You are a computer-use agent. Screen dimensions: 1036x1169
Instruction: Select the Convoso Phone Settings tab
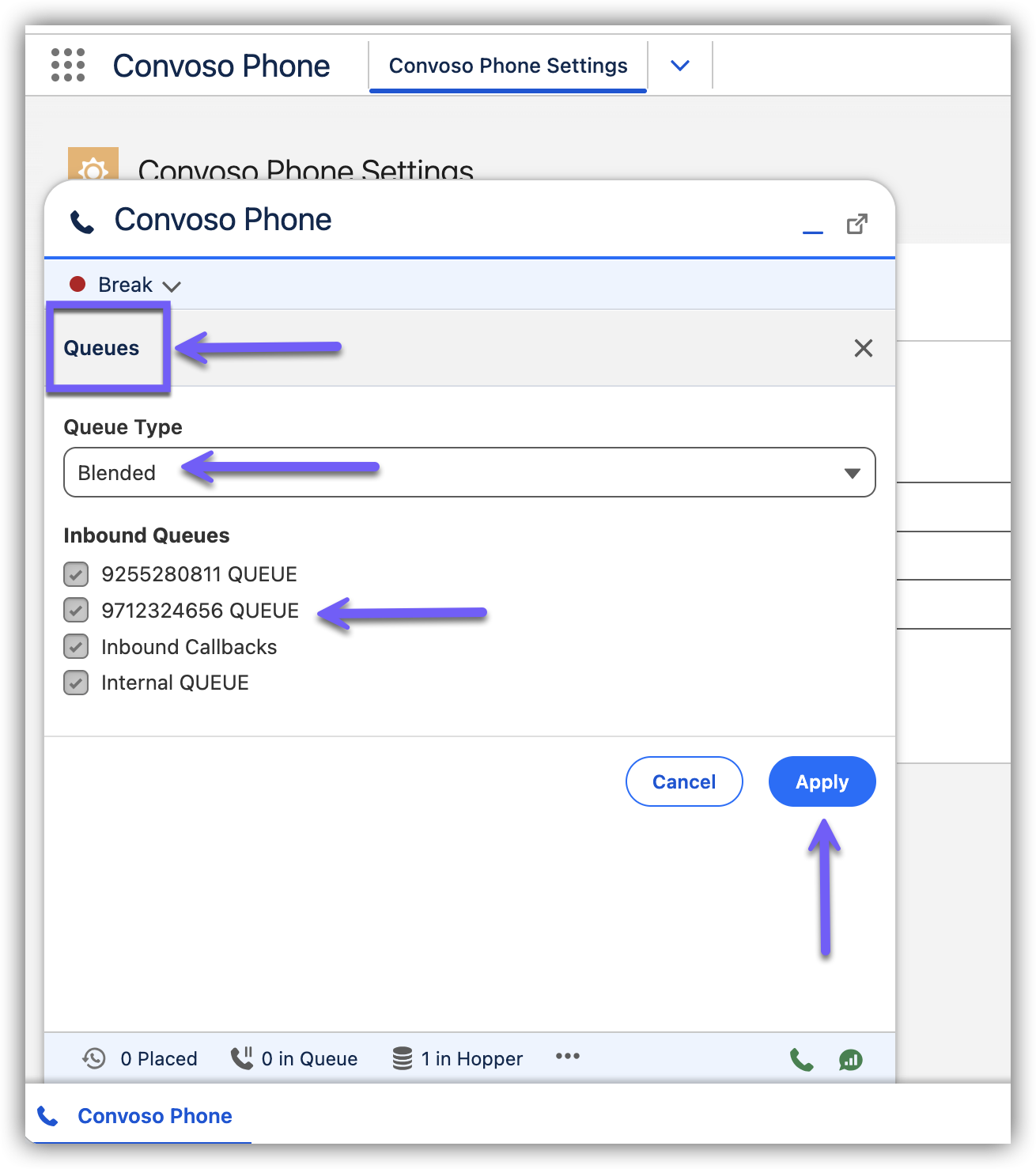pos(508,66)
